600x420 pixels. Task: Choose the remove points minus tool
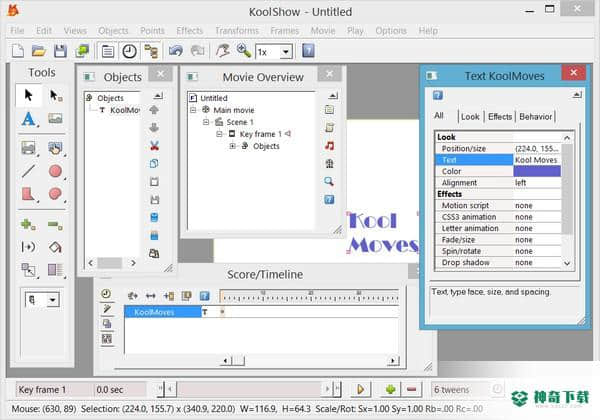(x=55, y=225)
